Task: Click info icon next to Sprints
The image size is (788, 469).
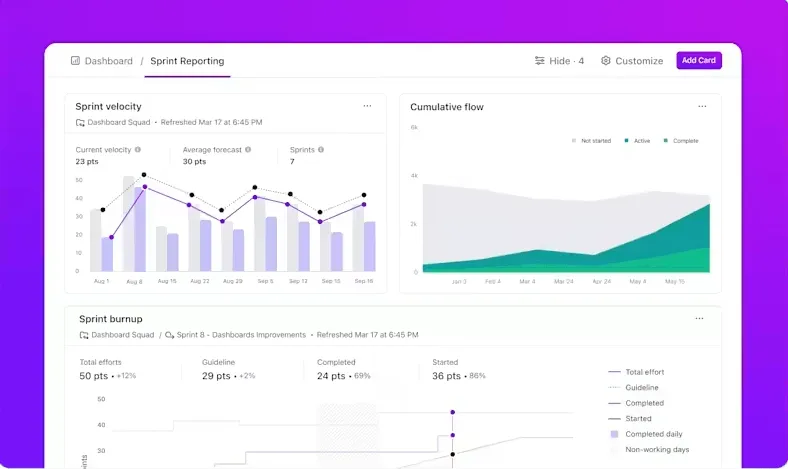Action: [x=321, y=150]
